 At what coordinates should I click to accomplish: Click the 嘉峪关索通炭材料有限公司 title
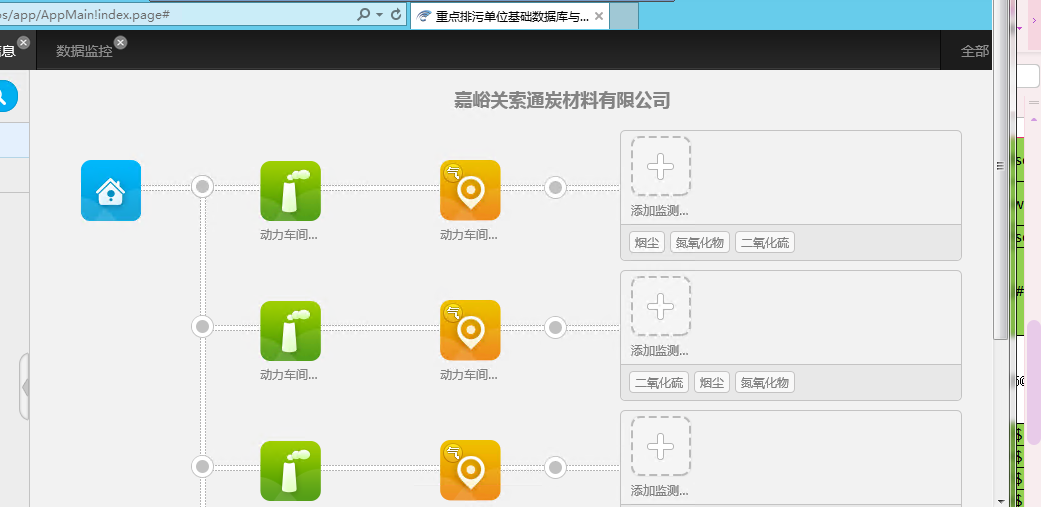[x=562, y=101]
